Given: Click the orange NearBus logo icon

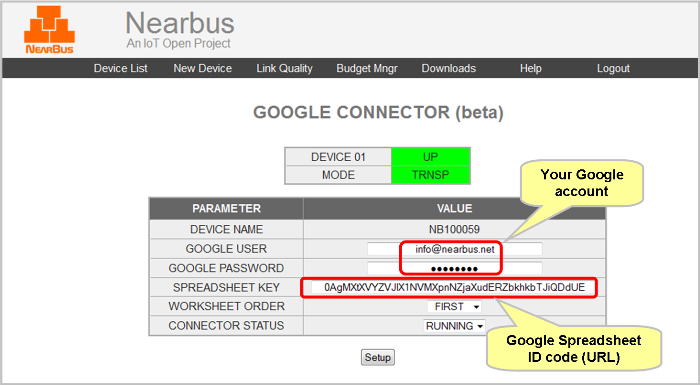Looking at the screenshot, I should [x=50, y=30].
